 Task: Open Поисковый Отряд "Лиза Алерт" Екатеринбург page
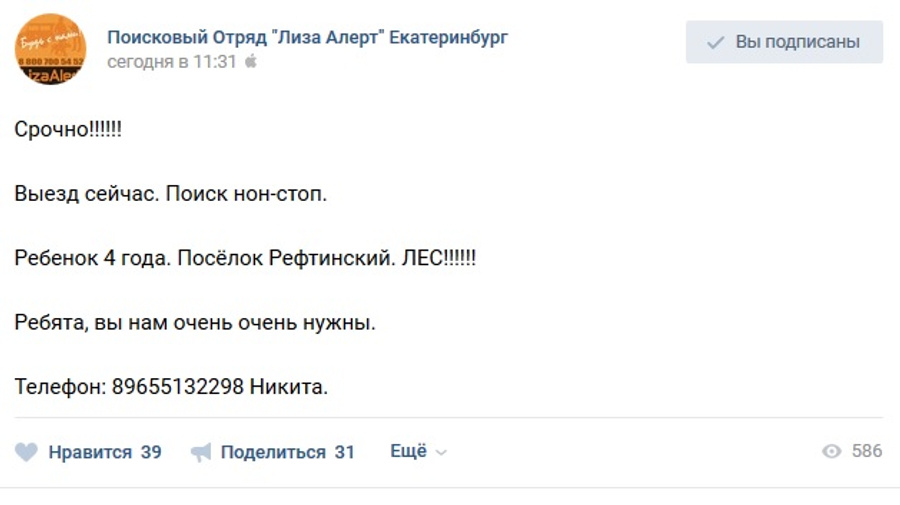pos(308,38)
